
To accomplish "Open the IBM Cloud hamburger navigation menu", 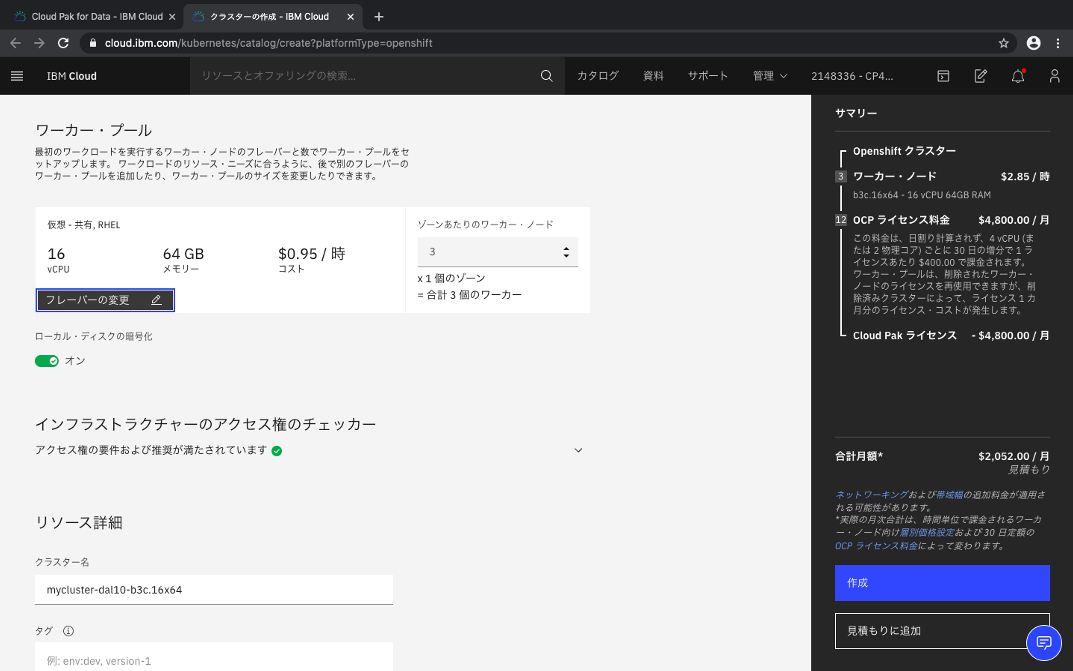I will coord(17,76).
